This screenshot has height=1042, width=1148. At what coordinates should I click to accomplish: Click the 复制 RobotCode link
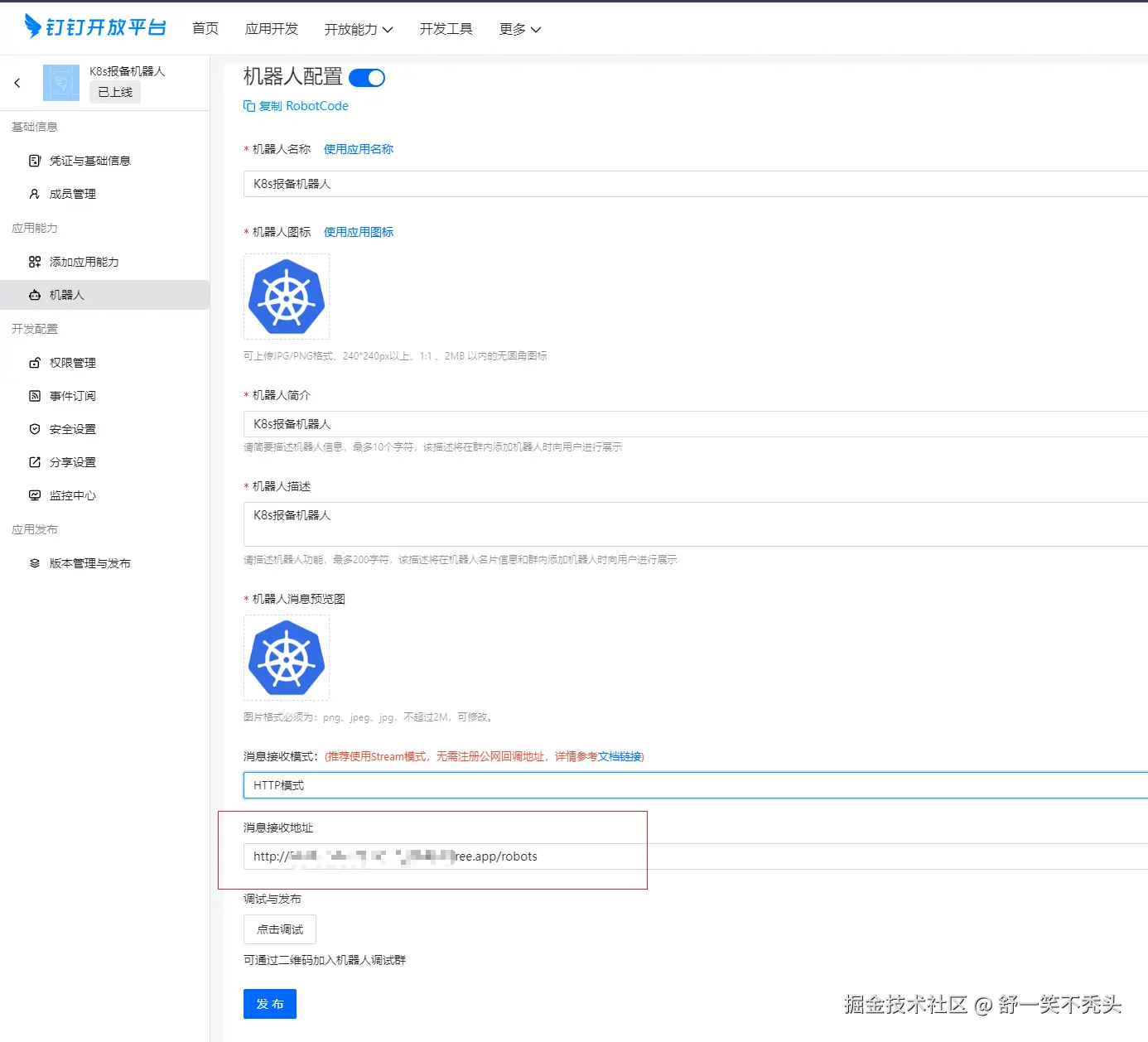coord(304,106)
